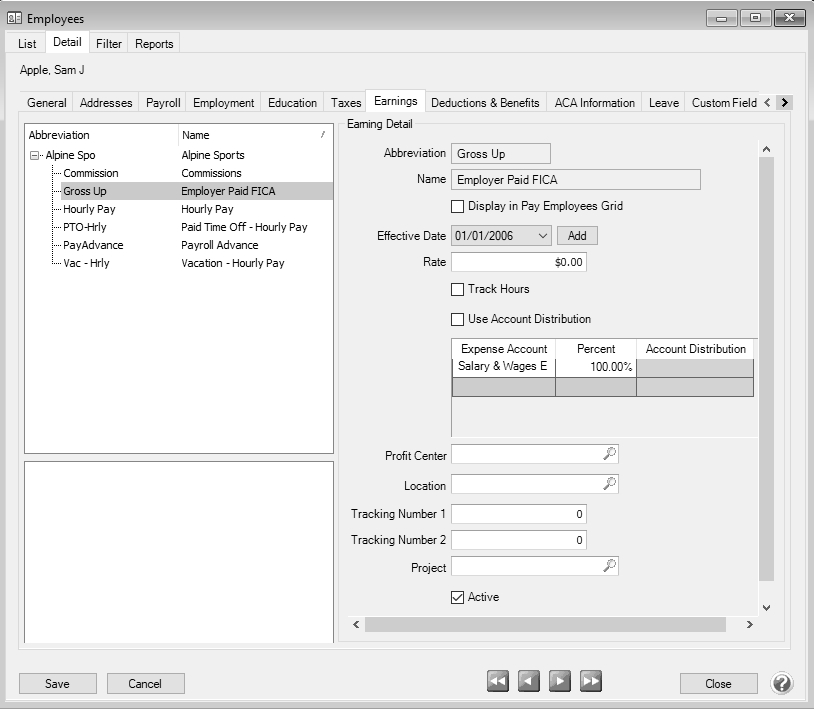
Task: Click the Profit Center lookup magnifier
Action: coord(609,454)
